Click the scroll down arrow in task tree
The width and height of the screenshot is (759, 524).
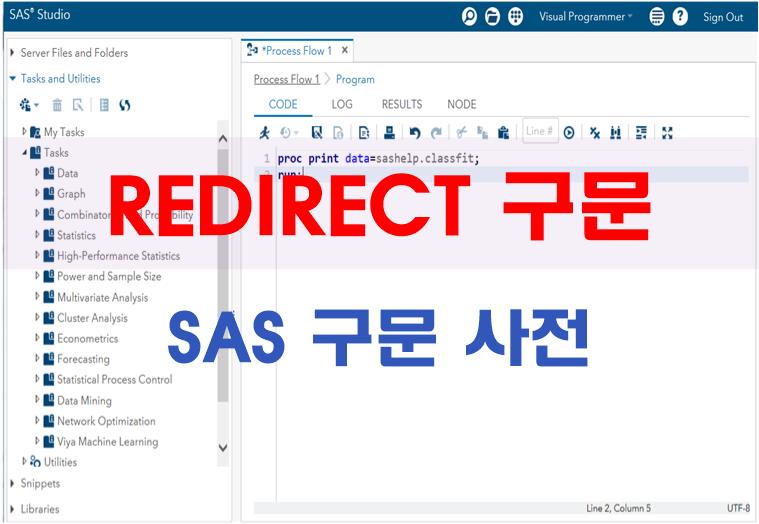click(x=223, y=448)
